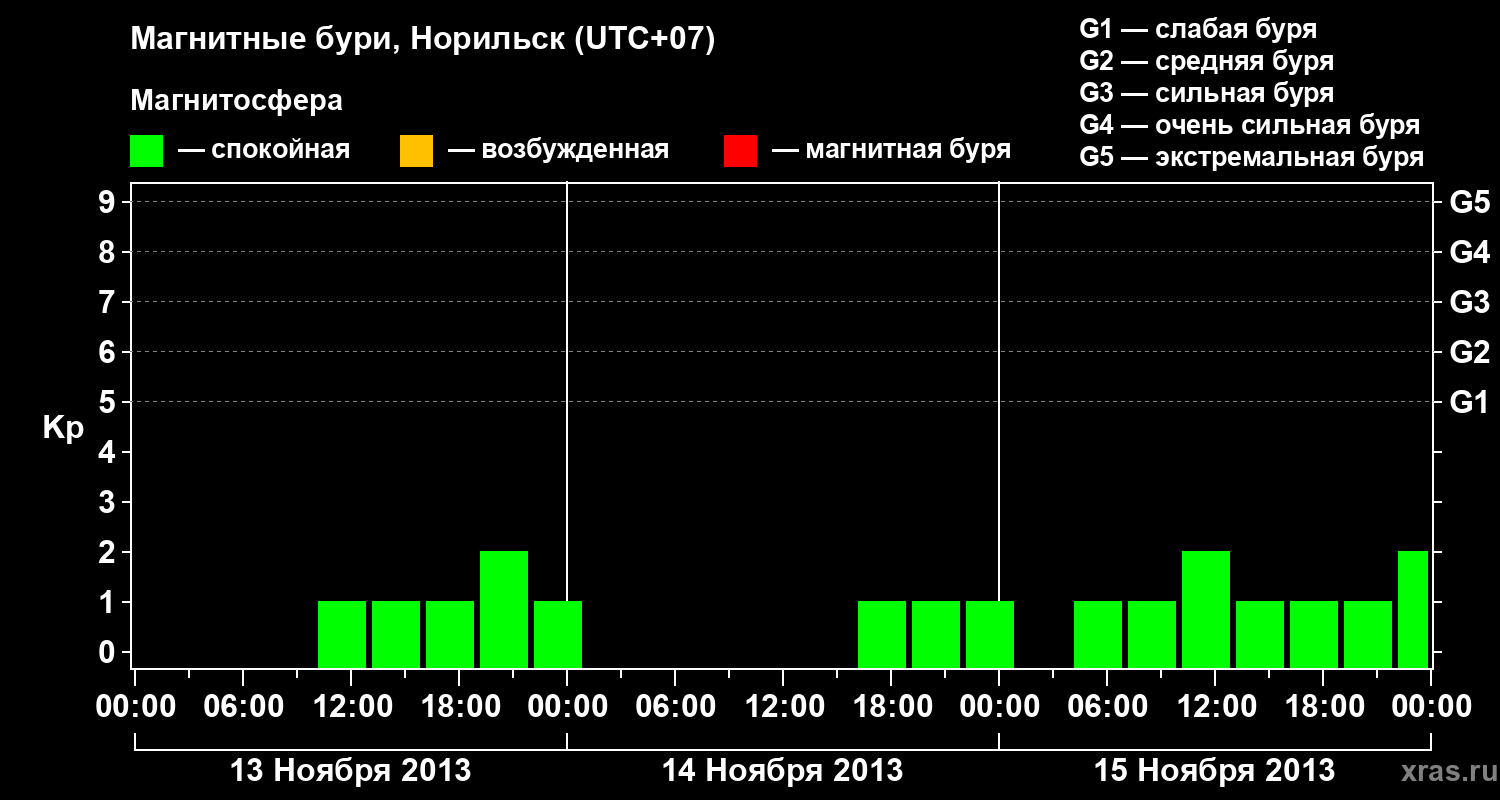
Task: Select the line G1 — слабая буря
Action: click(x=1198, y=28)
